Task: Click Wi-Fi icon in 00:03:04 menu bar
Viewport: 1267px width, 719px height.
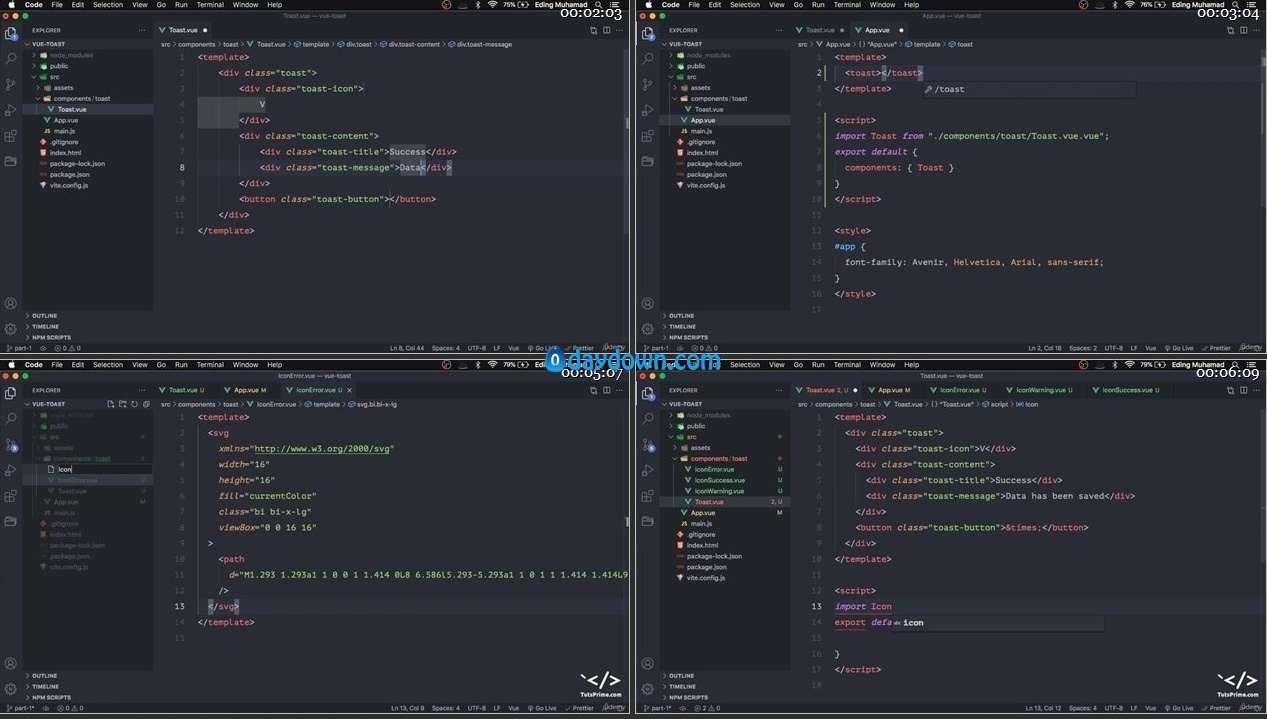Action: [1129, 5]
